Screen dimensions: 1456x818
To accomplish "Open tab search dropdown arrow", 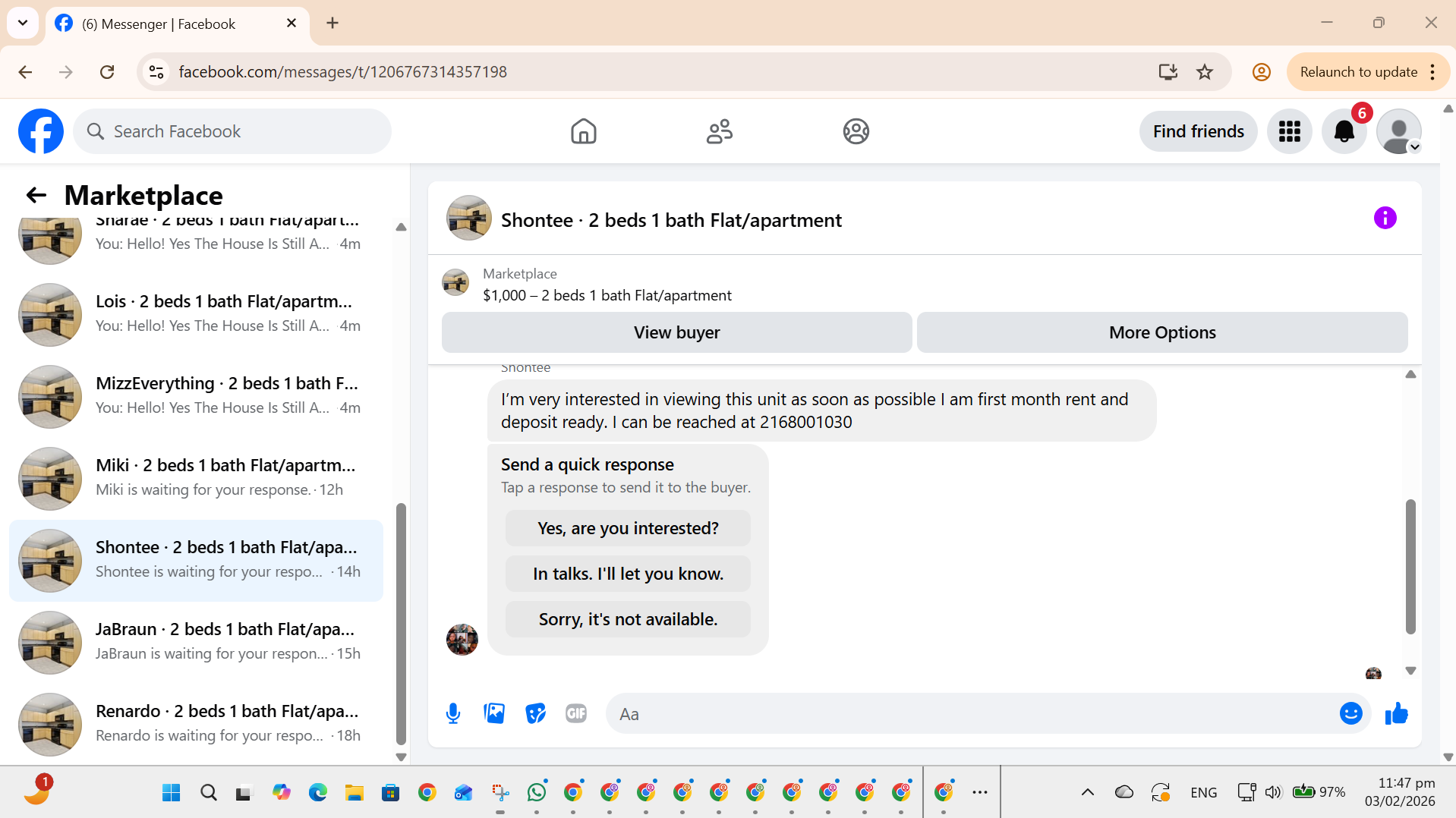I will (23, 23).
